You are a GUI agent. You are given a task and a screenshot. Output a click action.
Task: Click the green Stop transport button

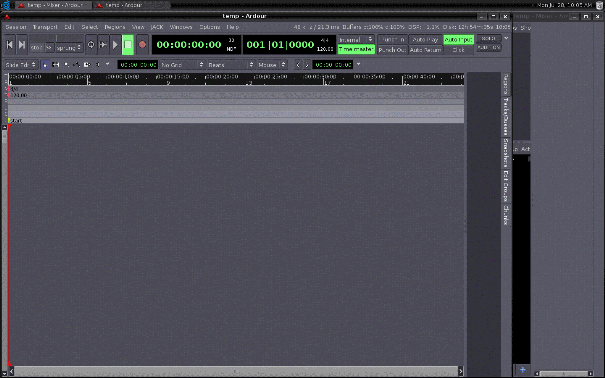pyautogui.click(x=128, y=45)
